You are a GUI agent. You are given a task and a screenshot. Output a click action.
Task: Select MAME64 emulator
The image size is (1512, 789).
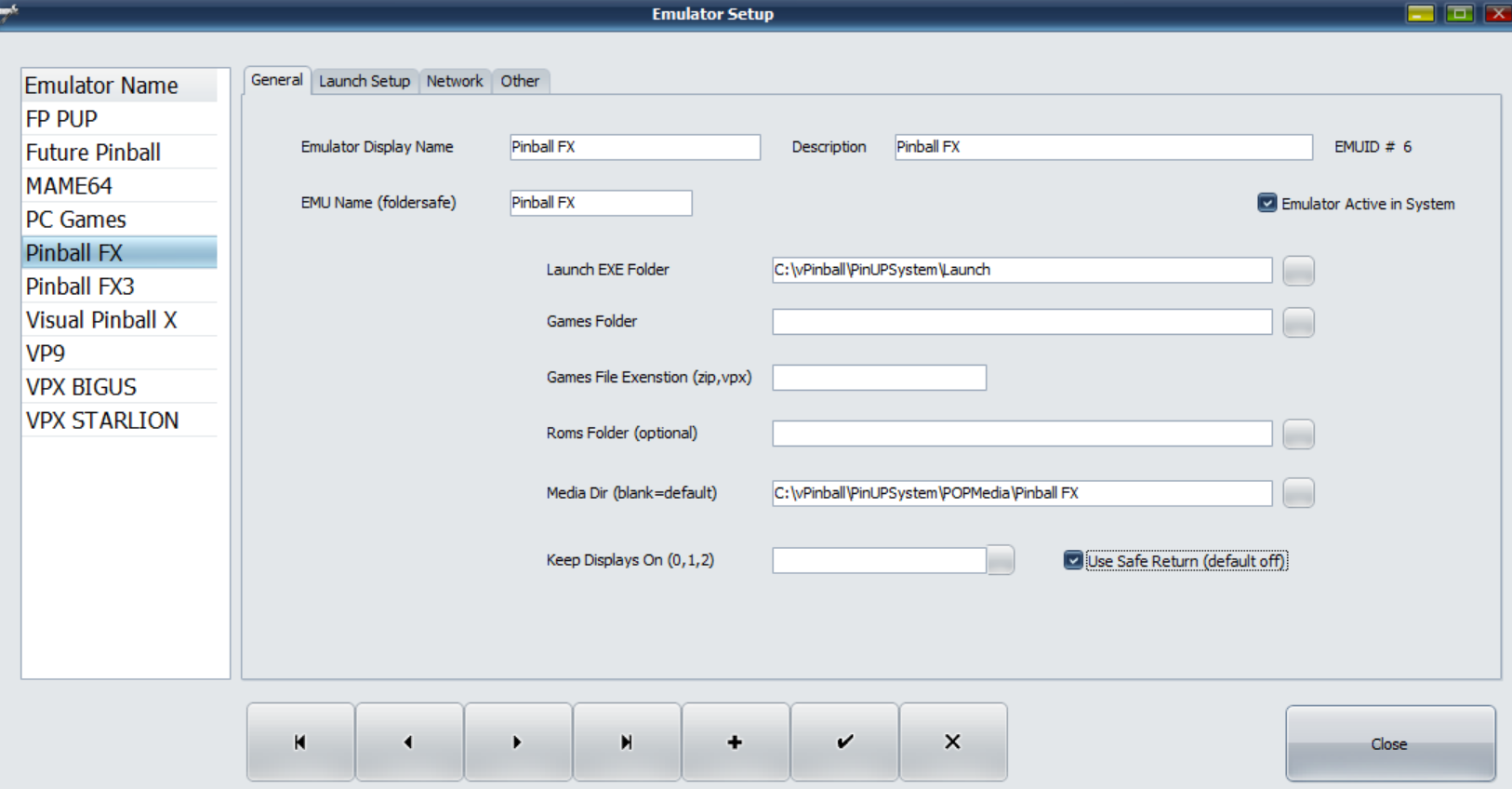point(120,186)
